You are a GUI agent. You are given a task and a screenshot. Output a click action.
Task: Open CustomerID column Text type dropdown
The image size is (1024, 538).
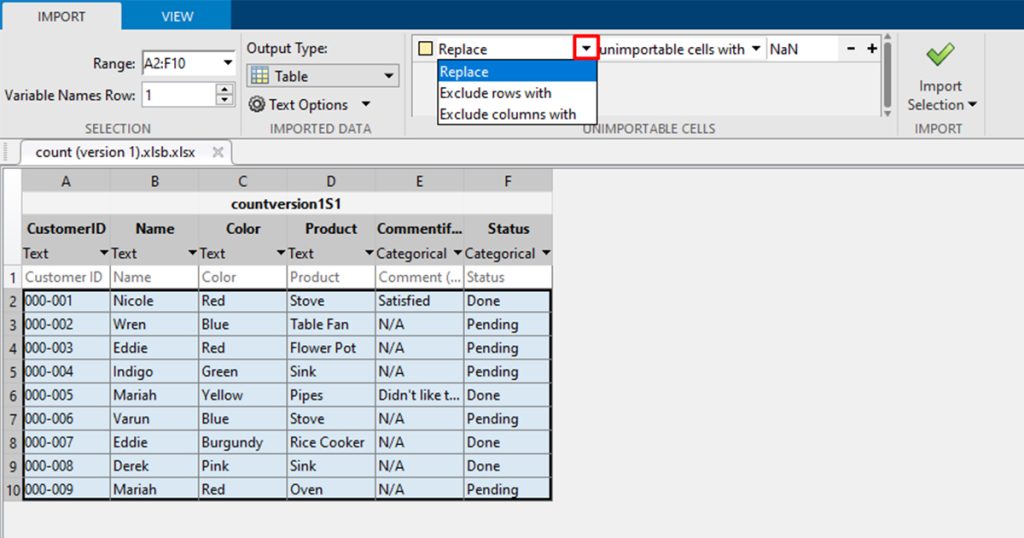click(103, 254)
